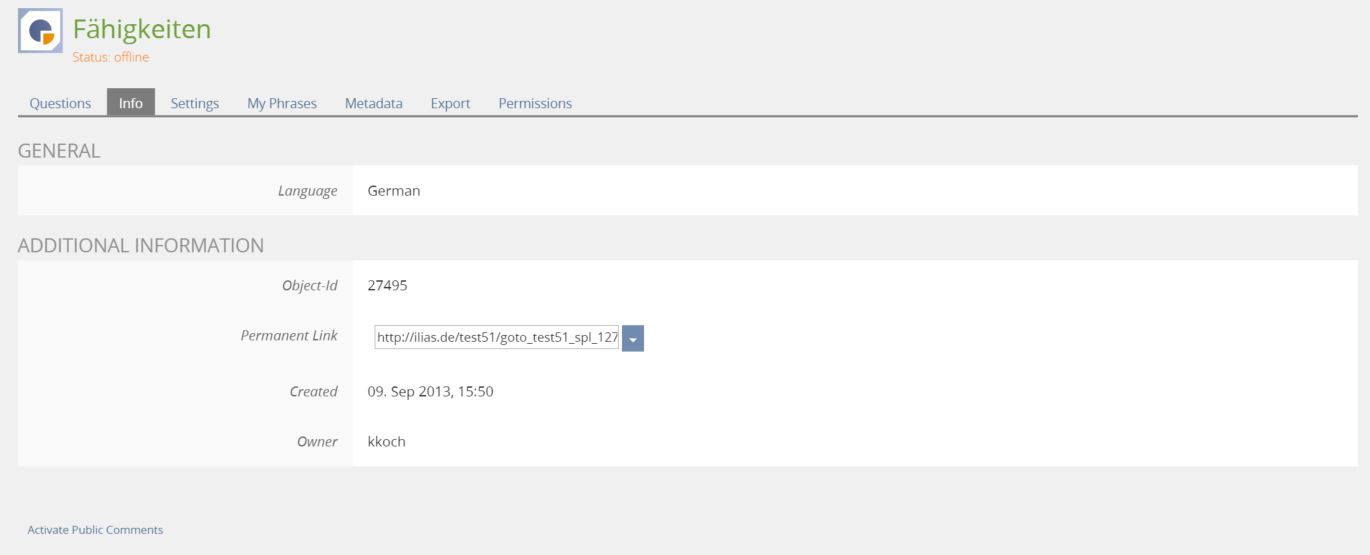
Task: Open the Permissions tab
Action: tap(535, 103)
